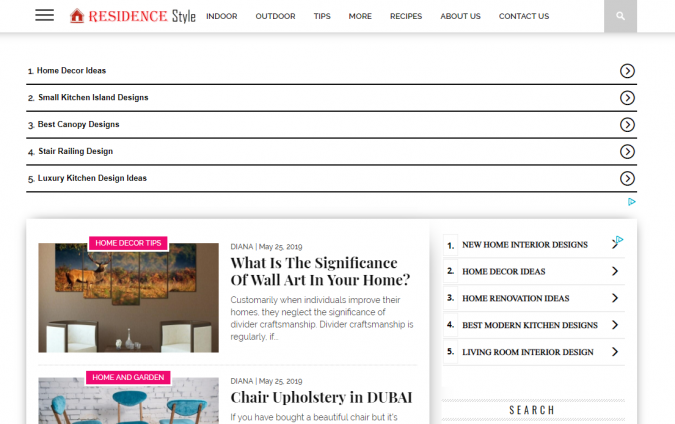This screenshot has width=675, height=424.
Task: Click arrow icon beside Luxury Kitchen Design Ideas
Action: 627,179
